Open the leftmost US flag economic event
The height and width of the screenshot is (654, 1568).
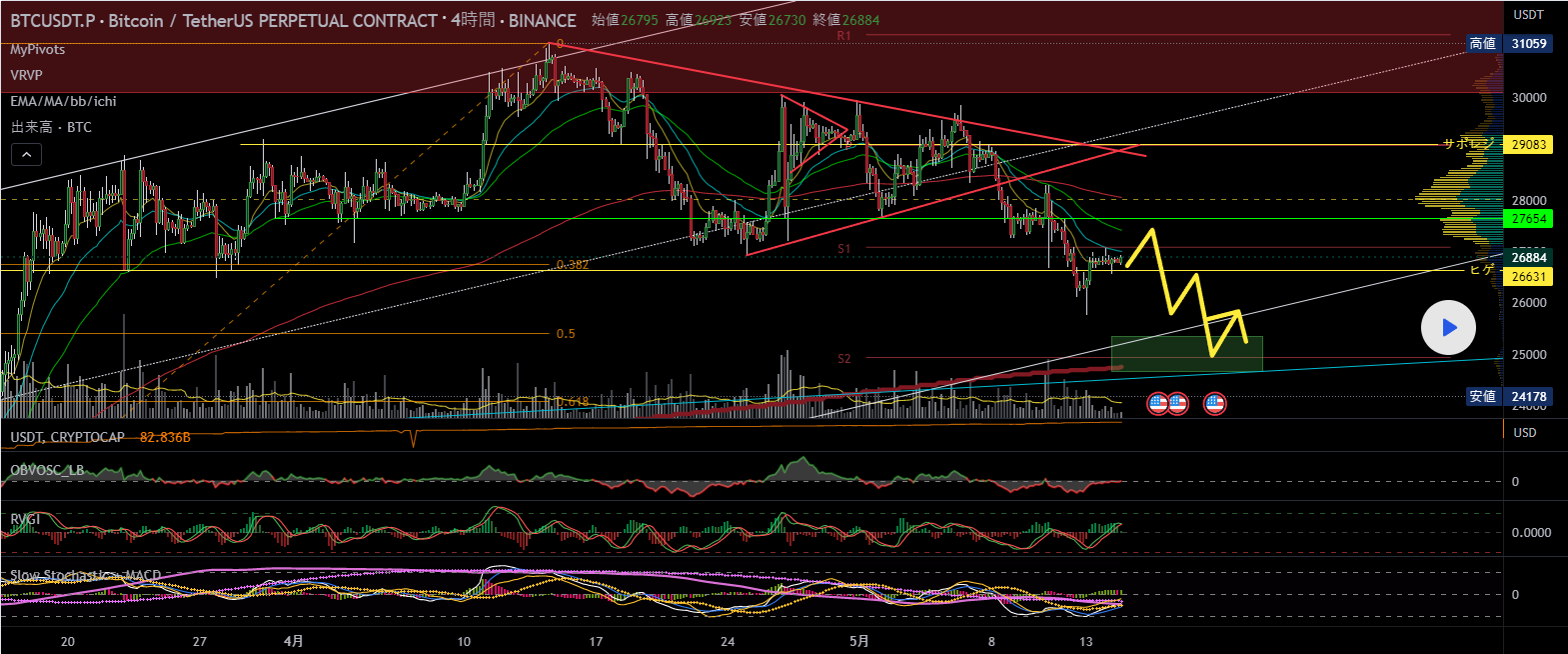1158,404
